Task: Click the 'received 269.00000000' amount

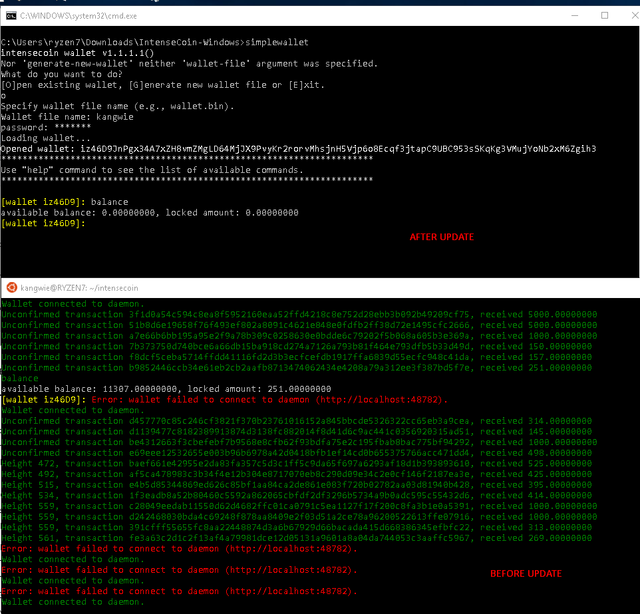Action: (x=536, y=538)
